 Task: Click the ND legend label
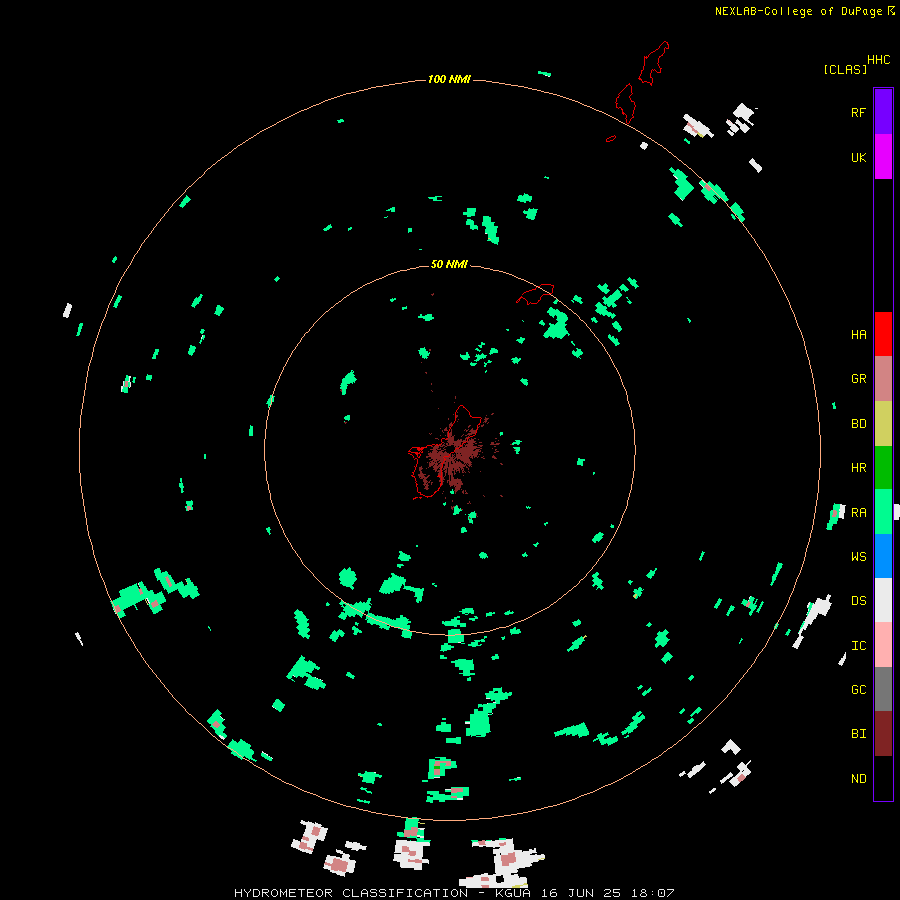[x=858, y=778]
